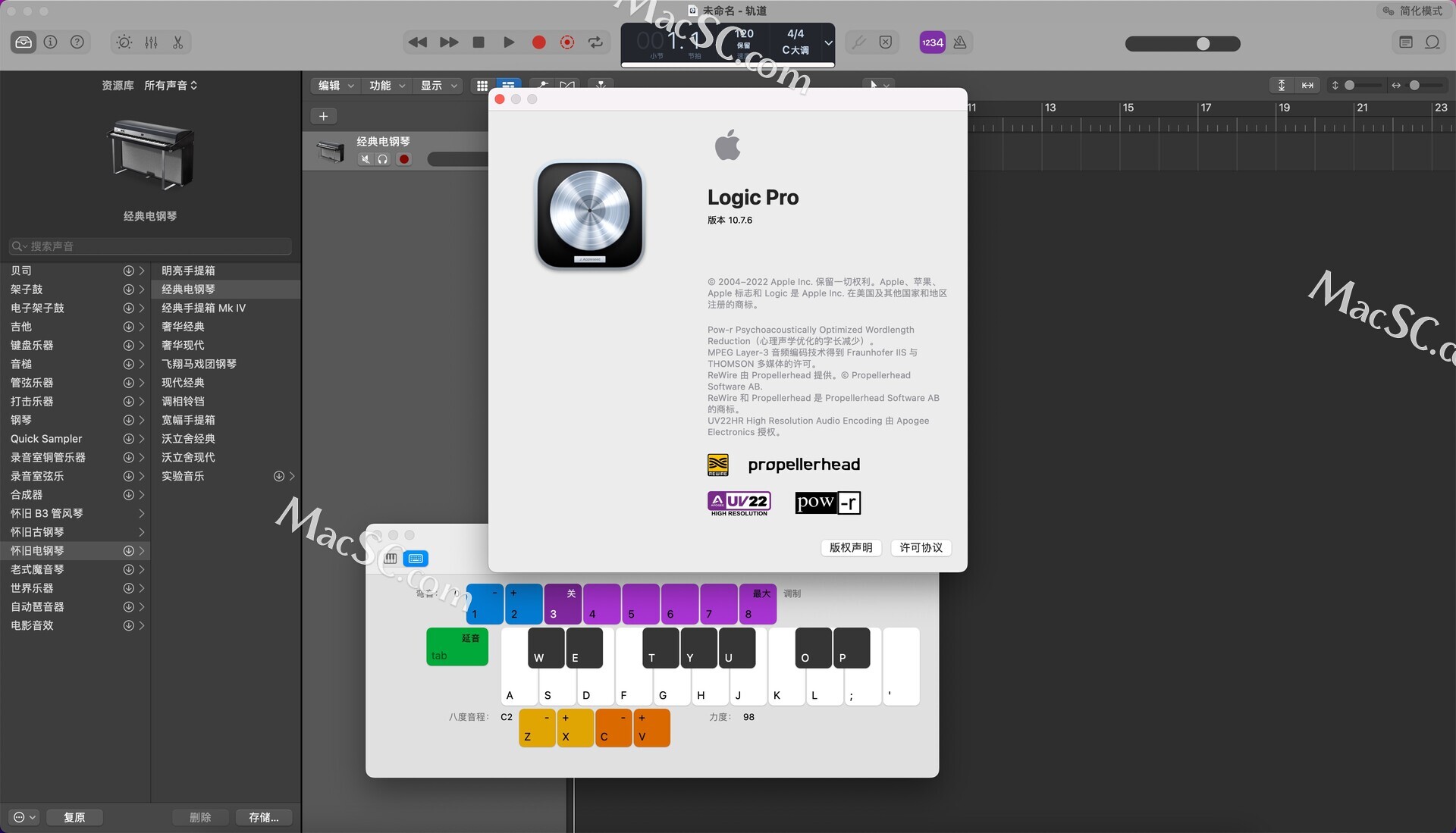1456x833 pixels.
Task: Expand the 怀旧 B3 管风琴 chevron
Action: tap(142, 514)
